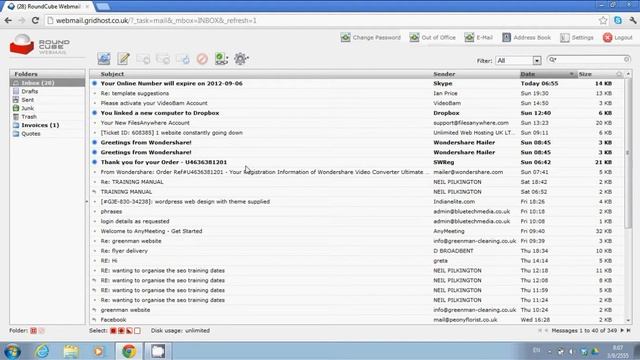Sort messages by Size column
This screenshot has height=360, width=640.
tap(585, 74)
